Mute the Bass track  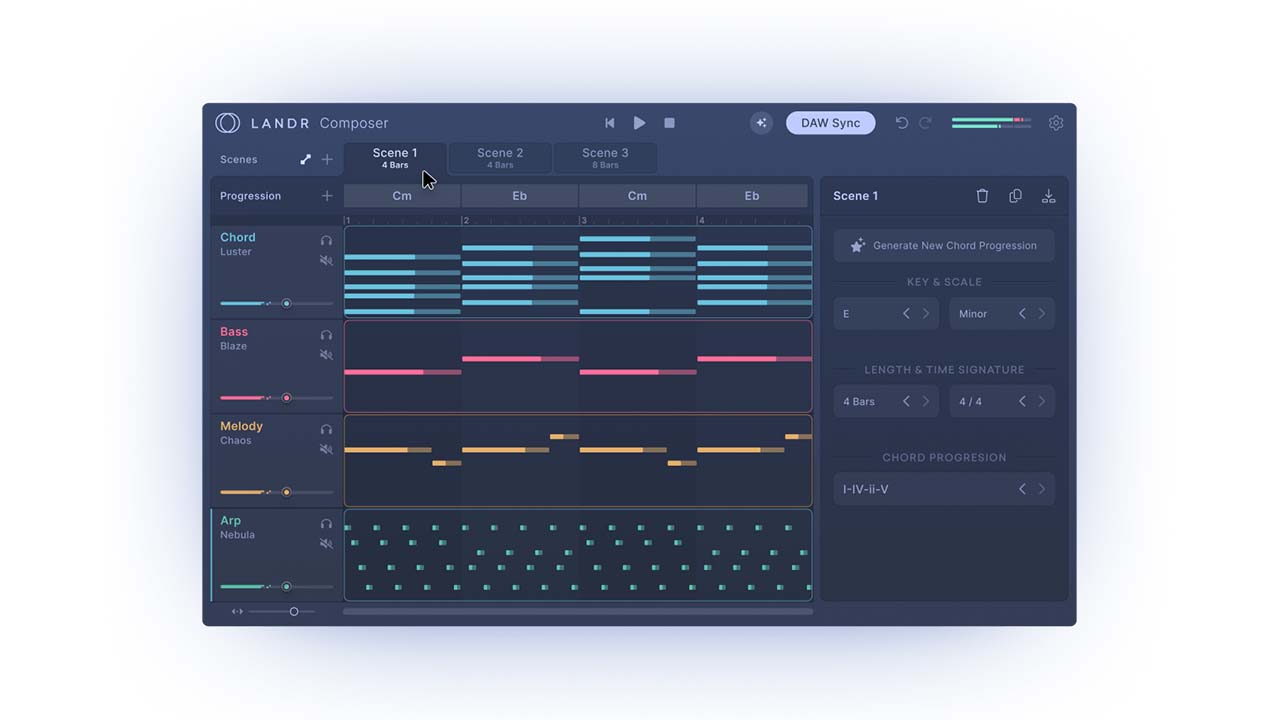pyautogui.click(x=326, y=355)
